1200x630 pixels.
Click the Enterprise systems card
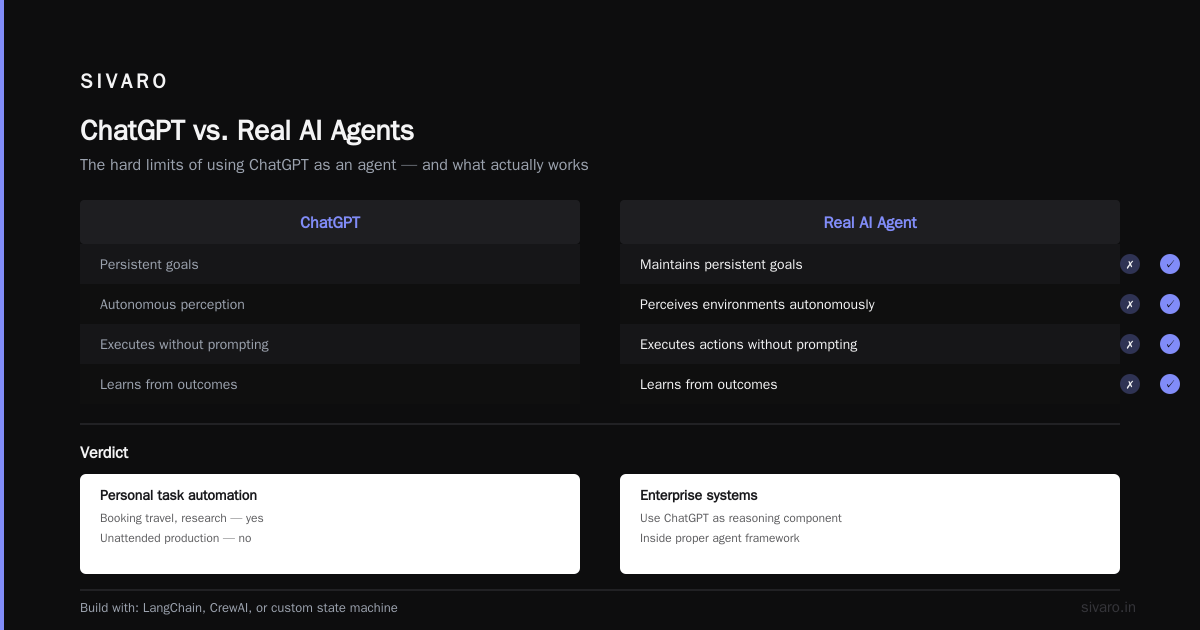pyautogui.click(x=870, y=524)
